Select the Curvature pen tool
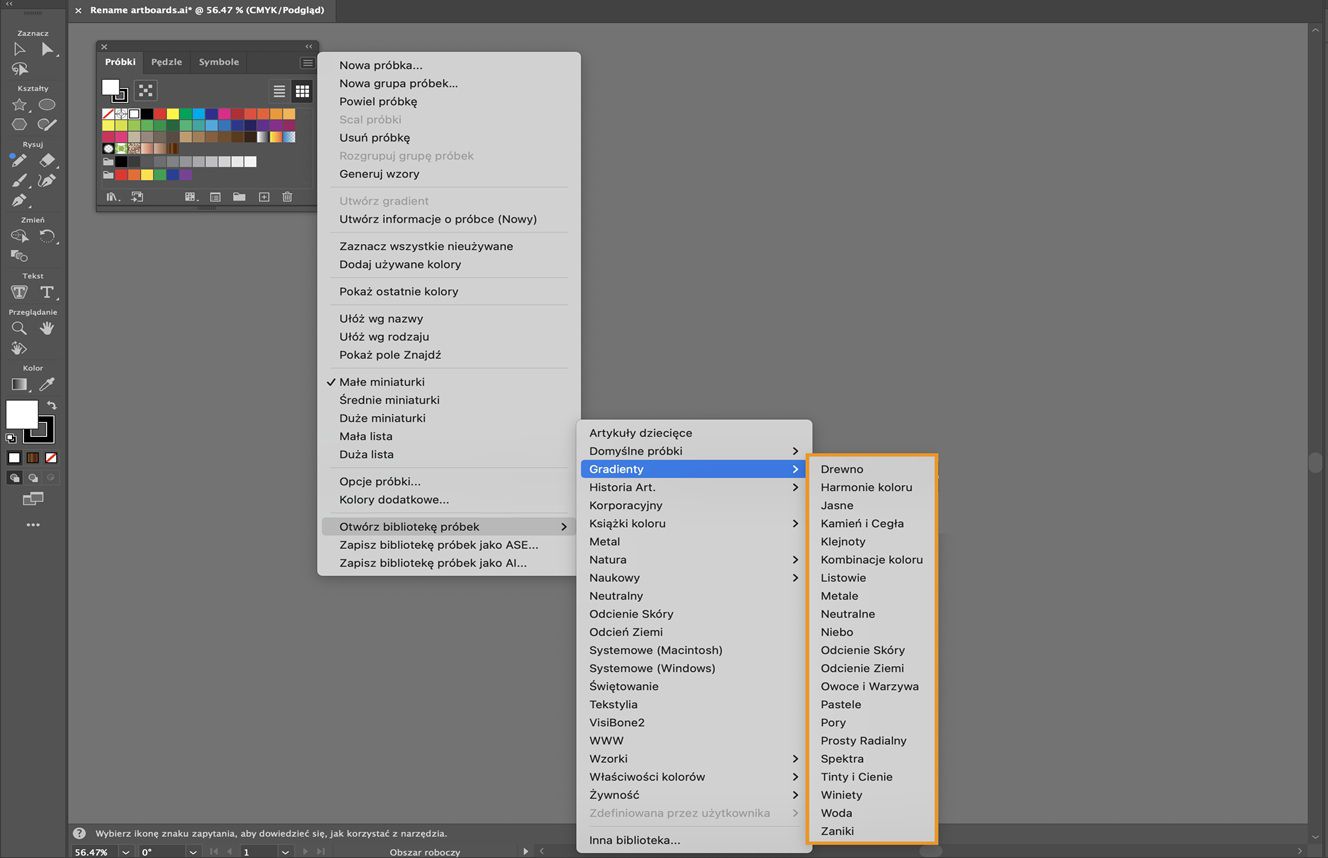This screenshot has width=1328, height=858. coord(47,181)
